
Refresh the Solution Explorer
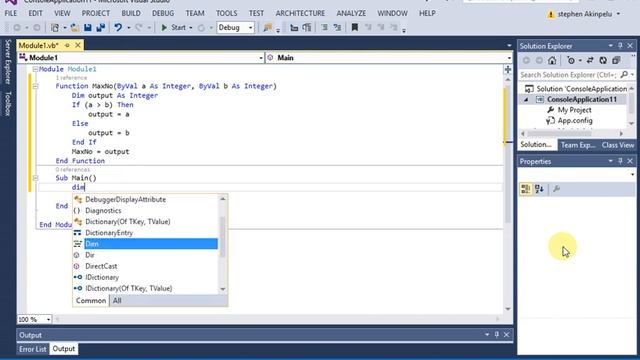click(x=603, y=60)
